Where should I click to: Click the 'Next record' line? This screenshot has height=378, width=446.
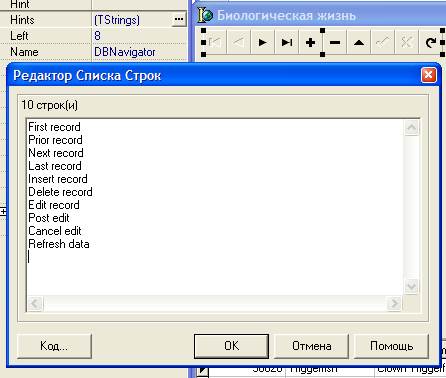[x=56, y=153]
